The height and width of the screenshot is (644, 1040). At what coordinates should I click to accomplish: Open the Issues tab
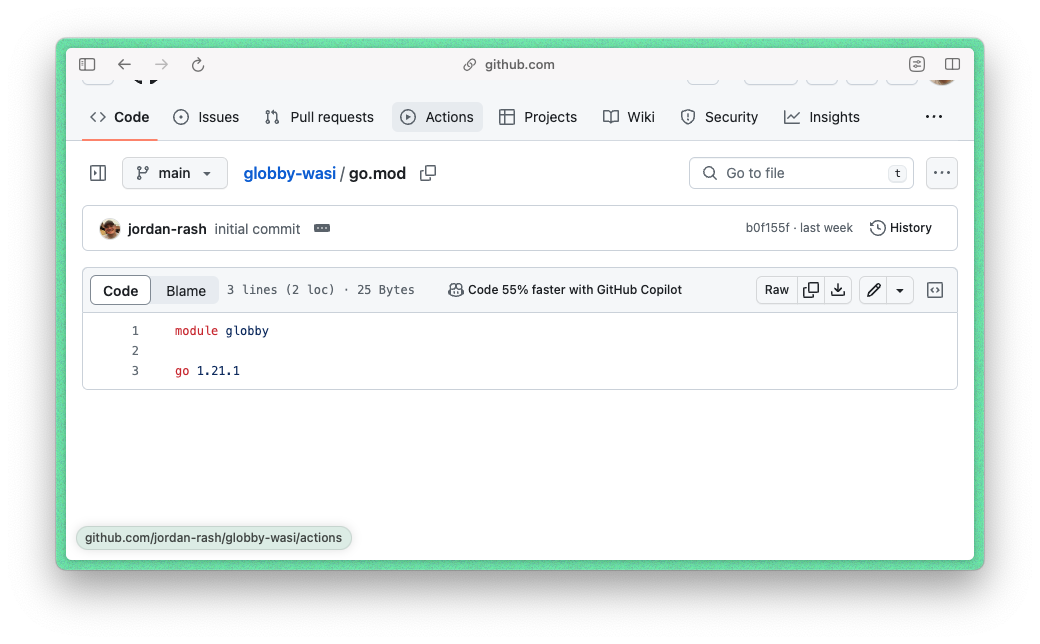click(x=206, y=117)
